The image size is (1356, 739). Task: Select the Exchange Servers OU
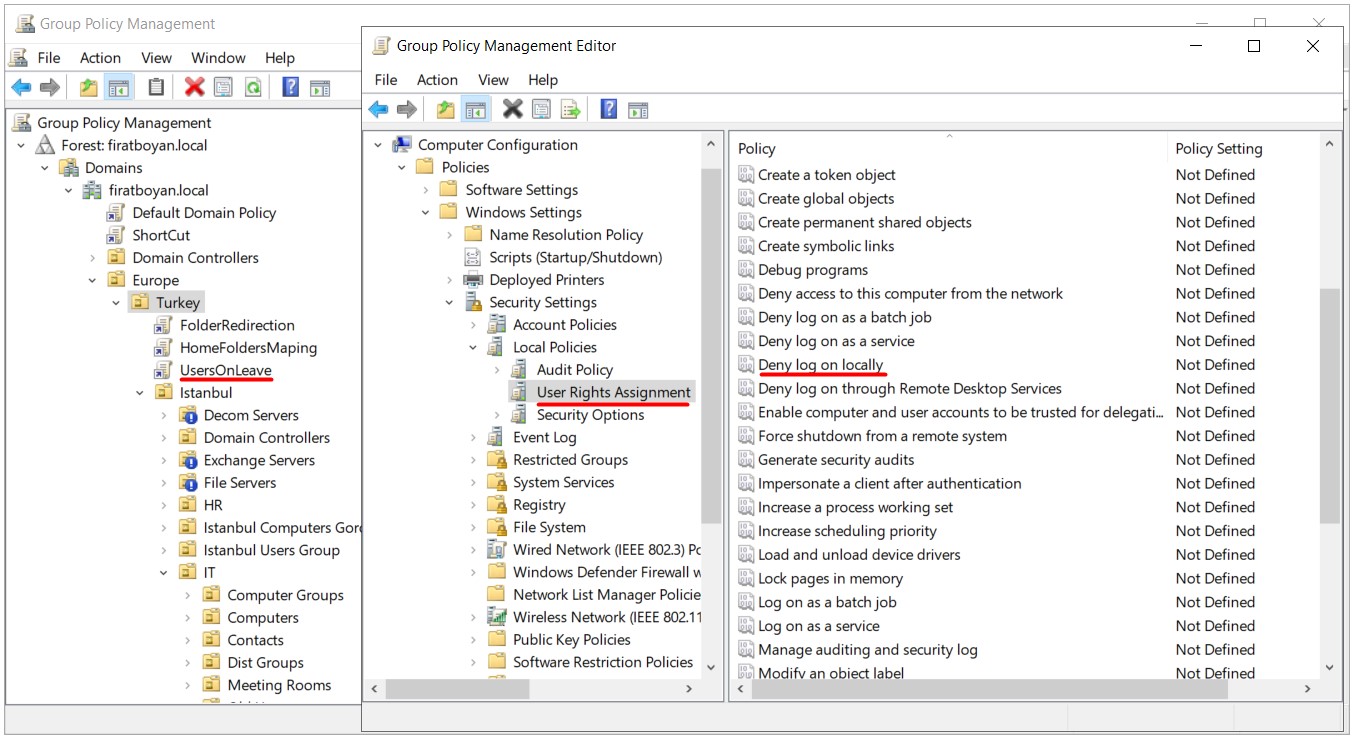pos(259,460)
